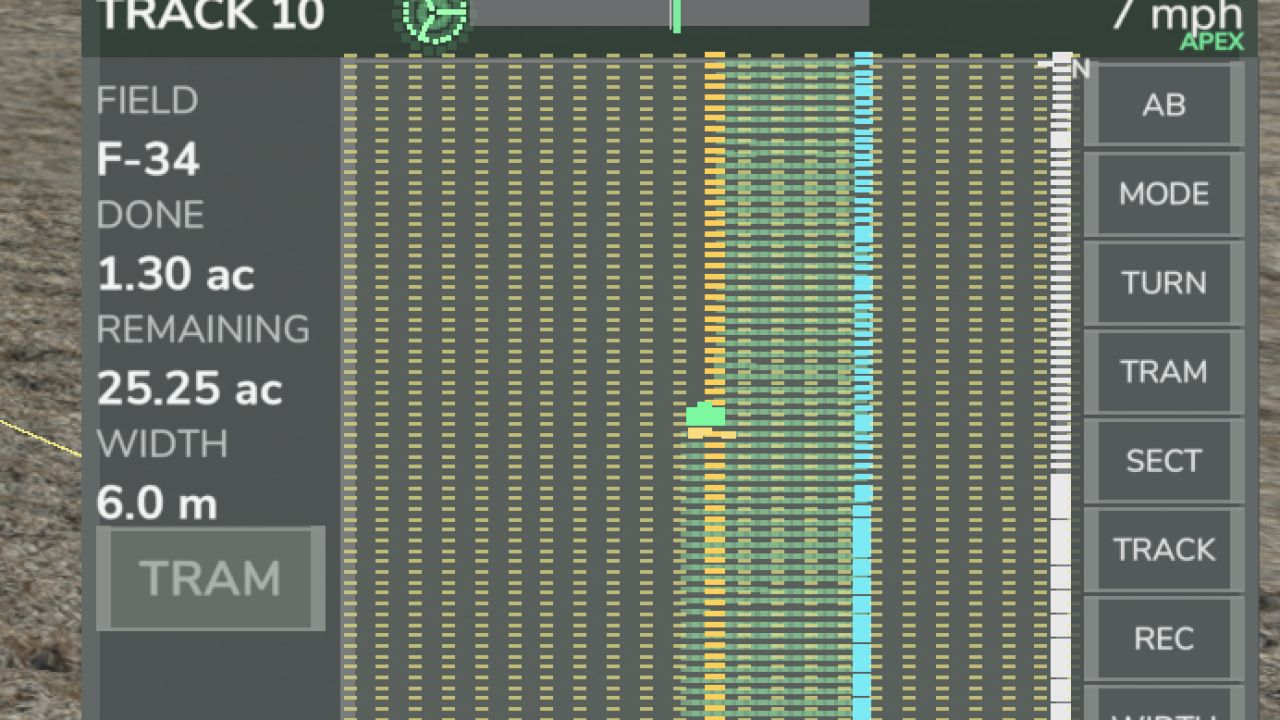This screenshot has width=1280, height=720.
Task: Click the 1.30 ac done value
Action: 176,274
